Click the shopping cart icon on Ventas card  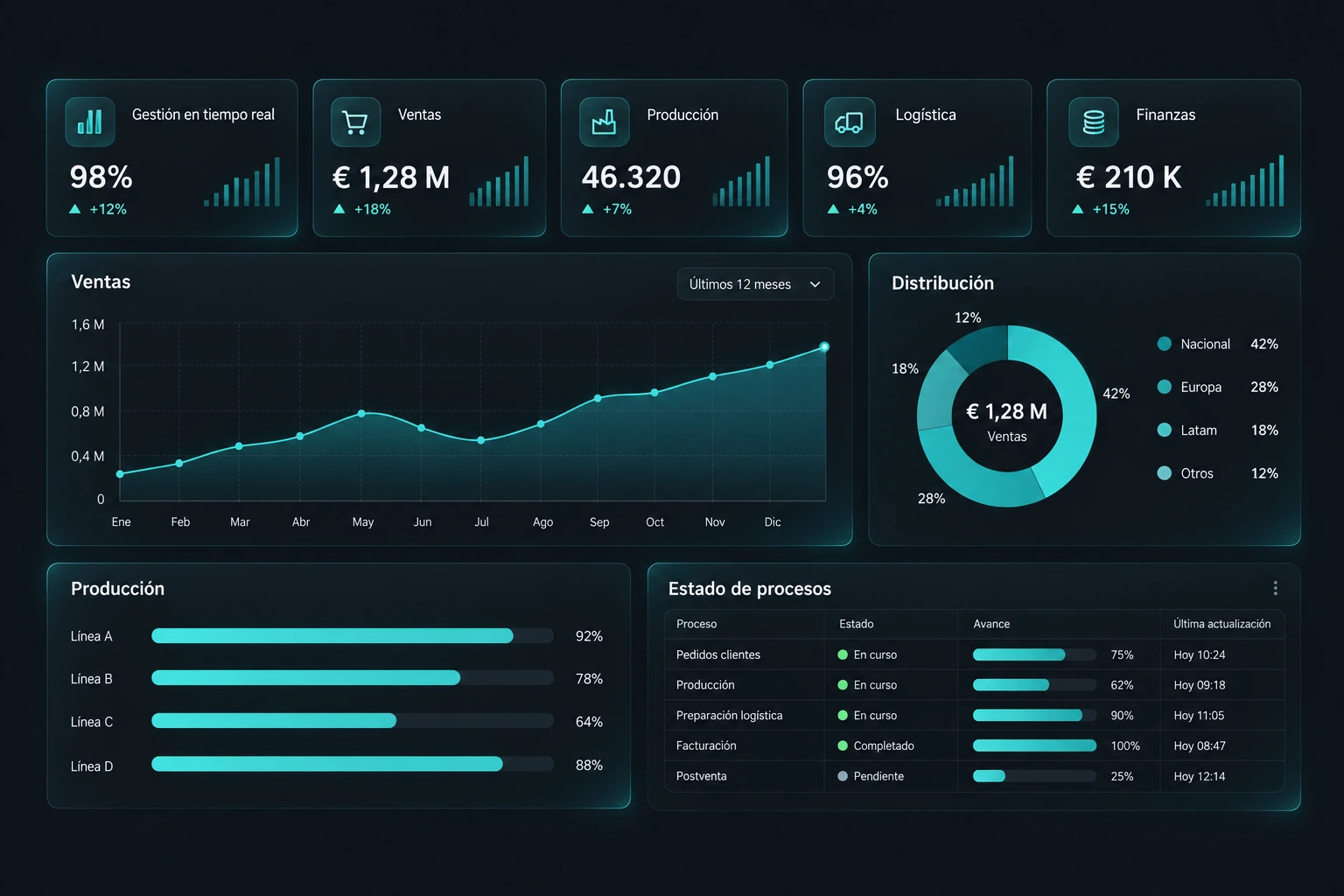355,122
